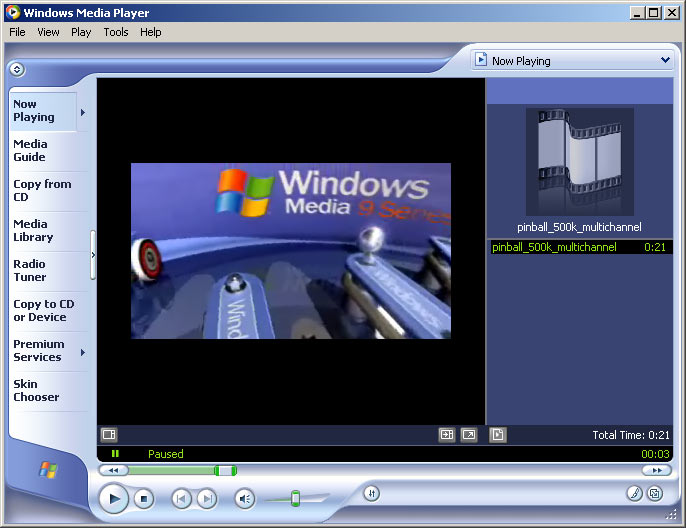Mute the audio with the speaker button
This screenshot has width=686, height=528.
click(245, 499)
